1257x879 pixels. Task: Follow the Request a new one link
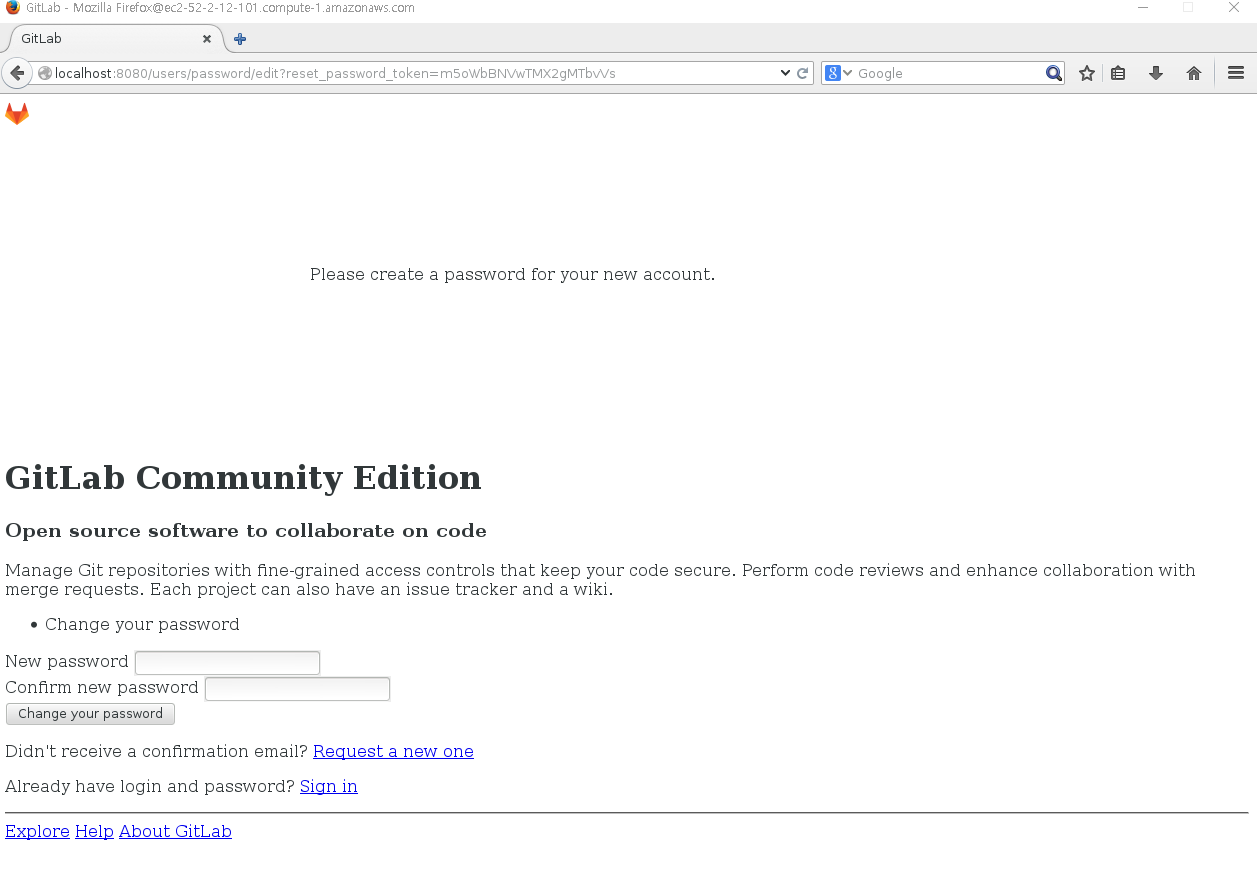point(393,751)
